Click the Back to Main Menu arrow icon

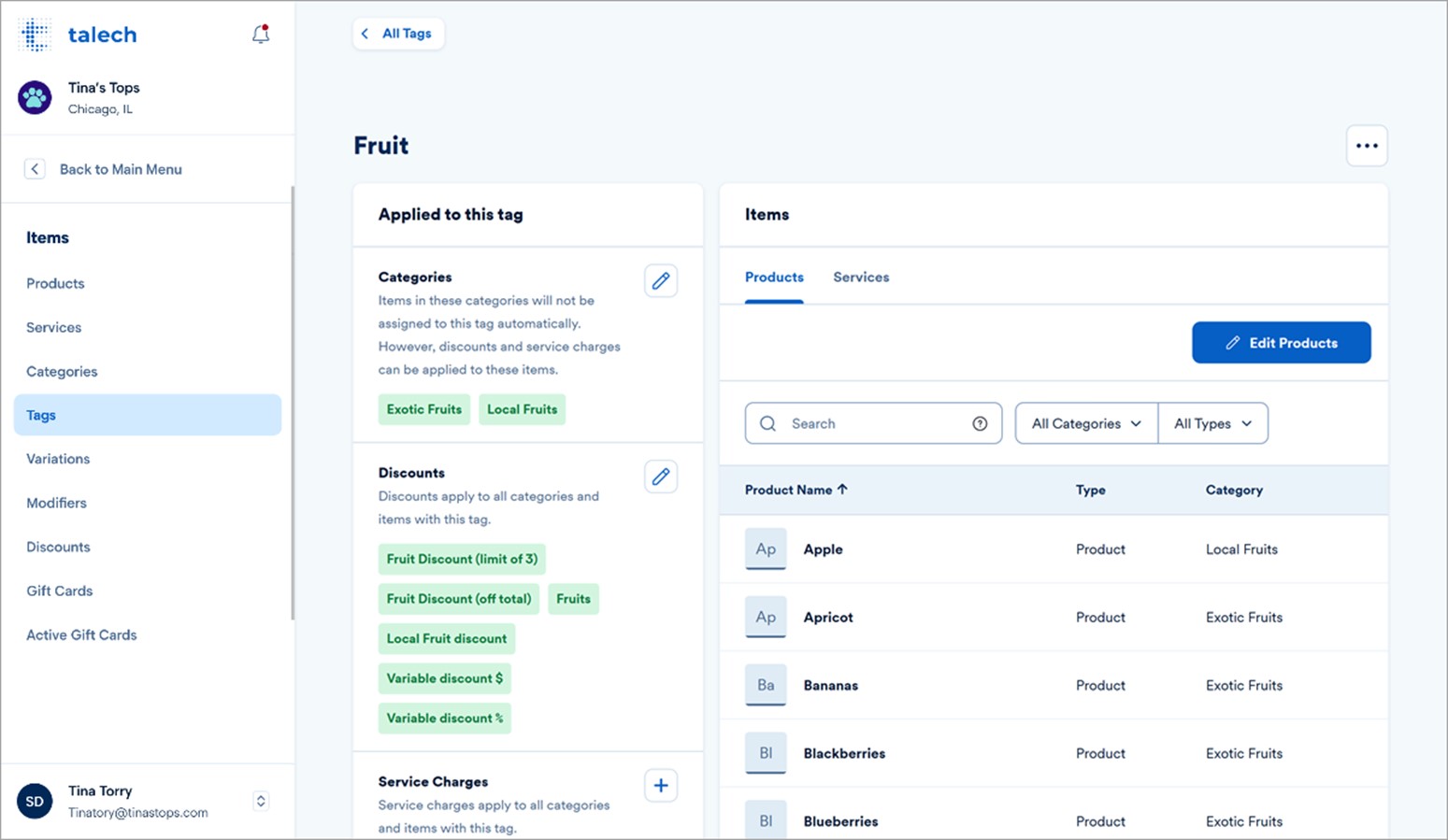click(x=35, y=169)
